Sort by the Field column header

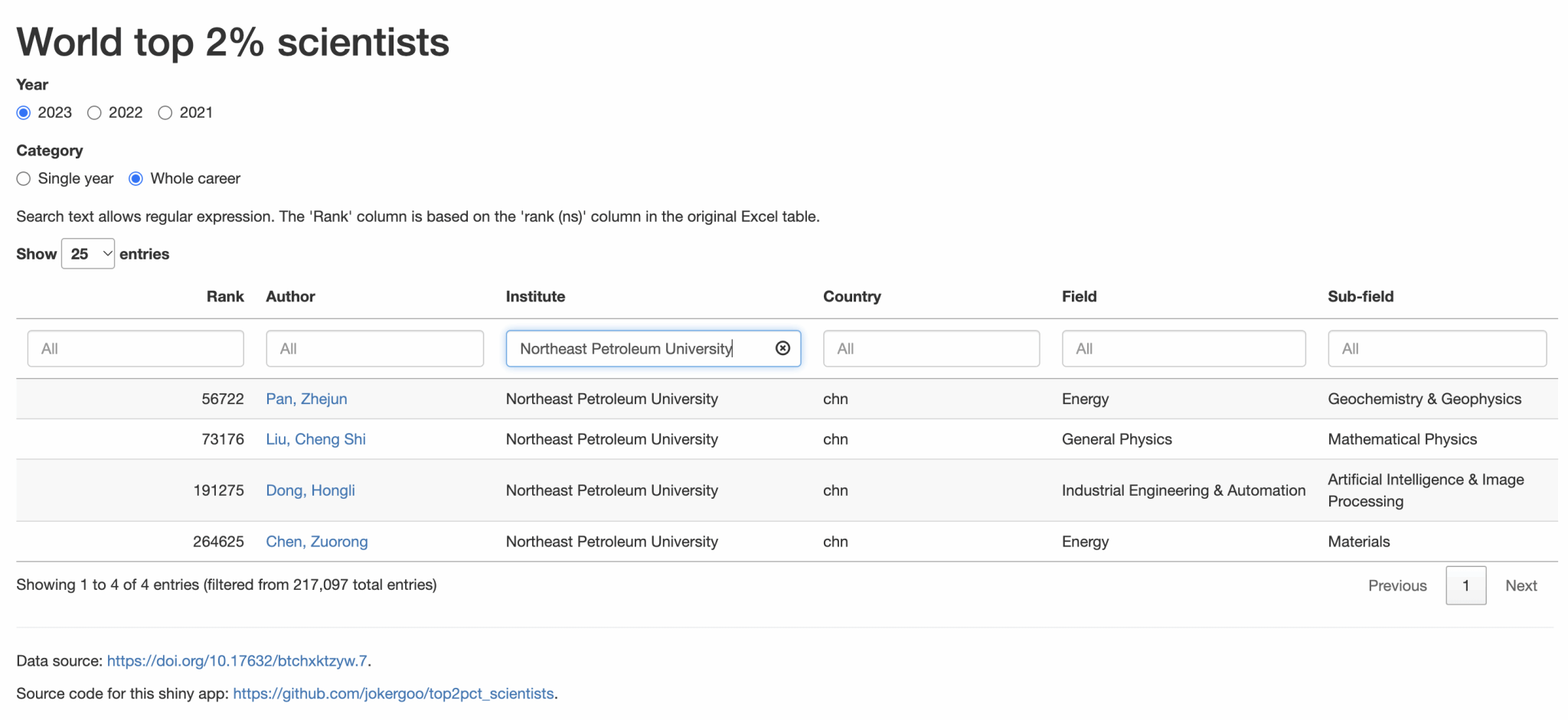[1079, 296]
